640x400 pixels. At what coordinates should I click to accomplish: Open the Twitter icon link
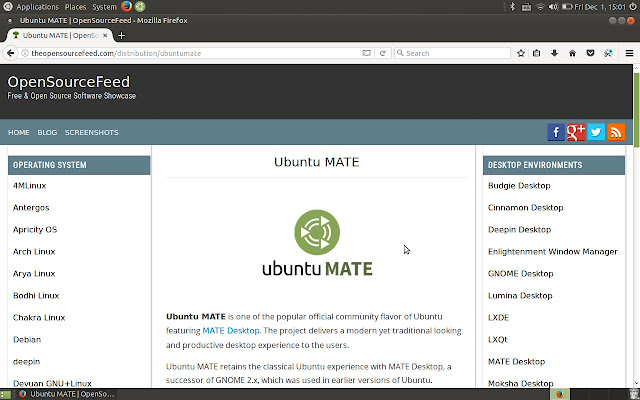tap(596, 132)
